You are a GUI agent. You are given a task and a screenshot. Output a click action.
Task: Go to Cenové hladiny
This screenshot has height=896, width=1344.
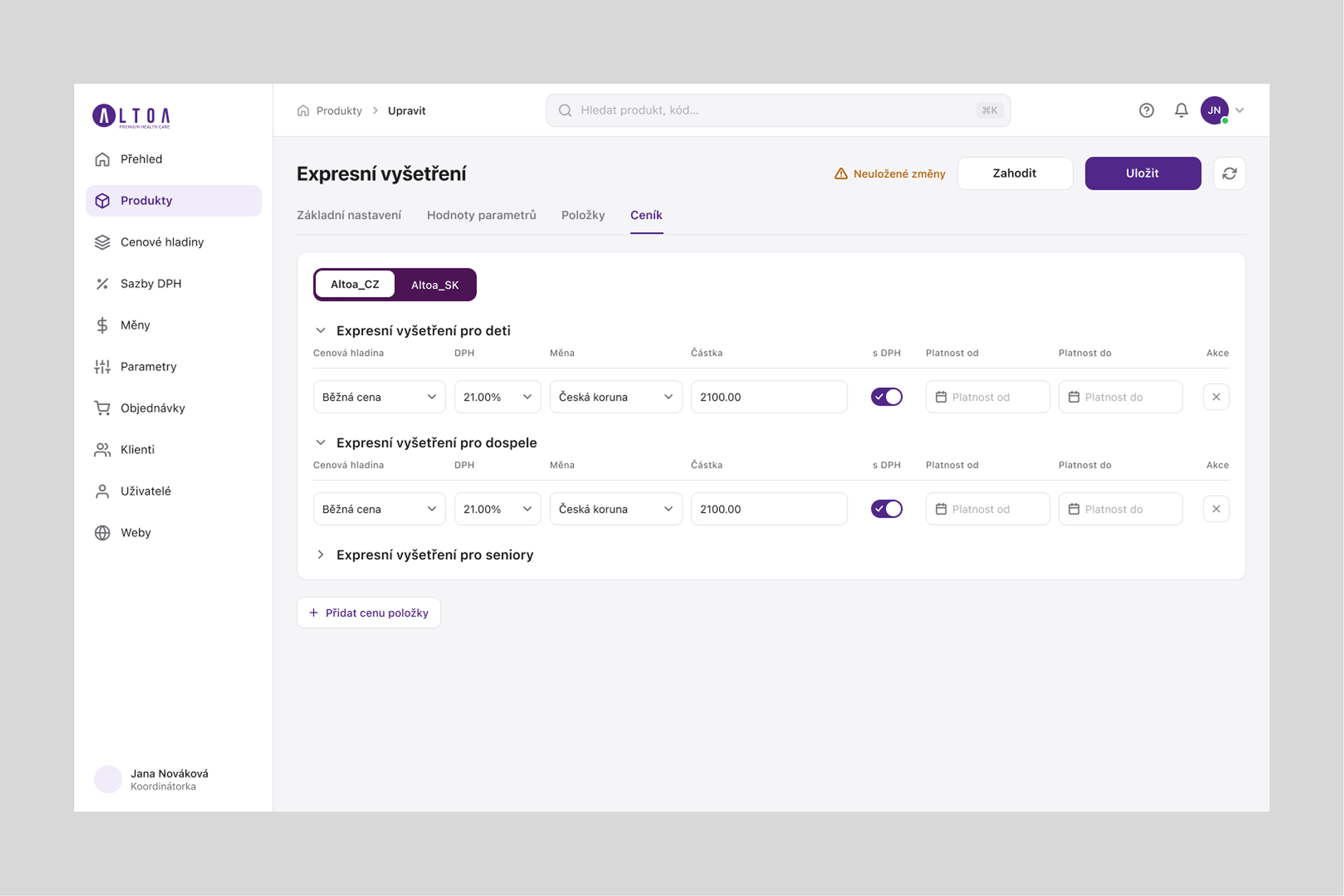coord(173,243)
